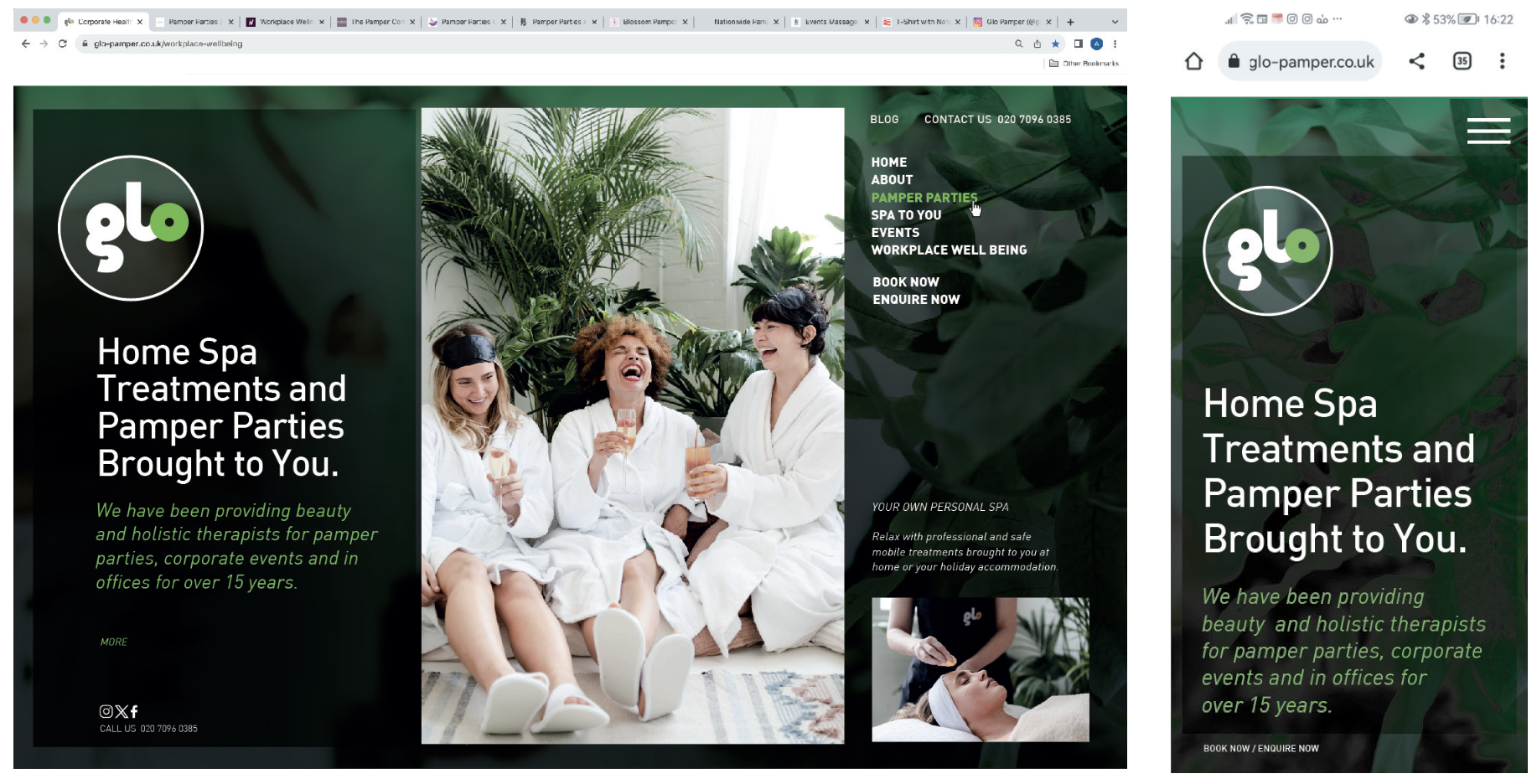Click CALL US 020 7096 0385 in the footer
The width and height of the screenshot is (1537, 784).
(148, 729)
